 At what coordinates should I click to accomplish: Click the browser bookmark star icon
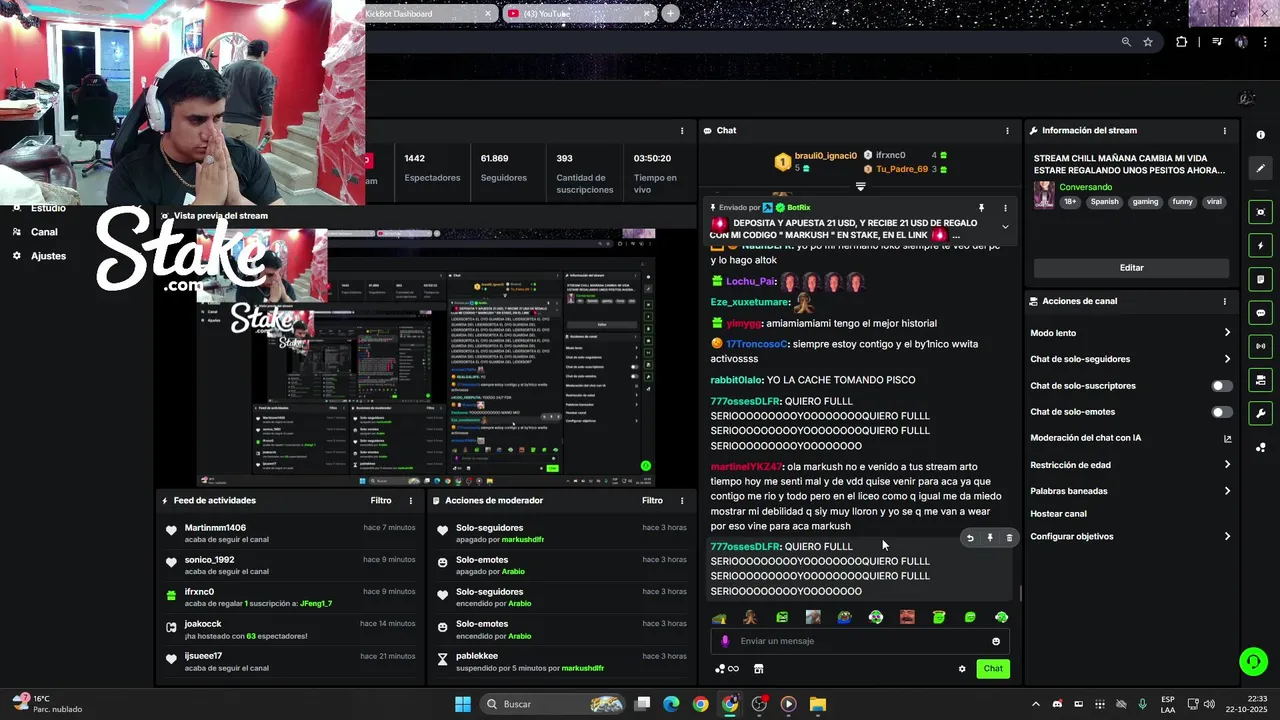tap(1148, 42)
